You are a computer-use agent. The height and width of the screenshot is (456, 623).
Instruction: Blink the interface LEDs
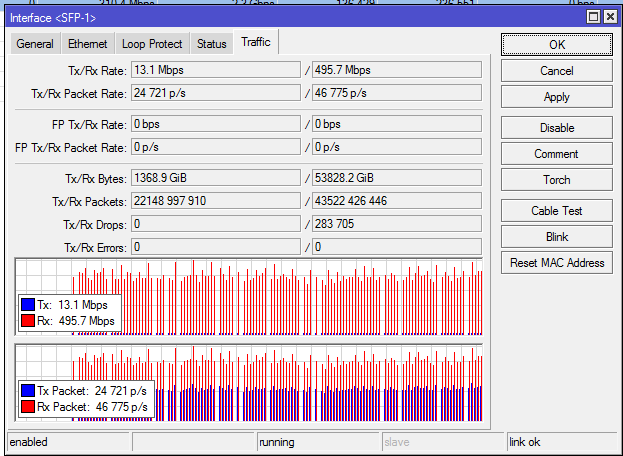pyautogui.click(x=556, y=237)
